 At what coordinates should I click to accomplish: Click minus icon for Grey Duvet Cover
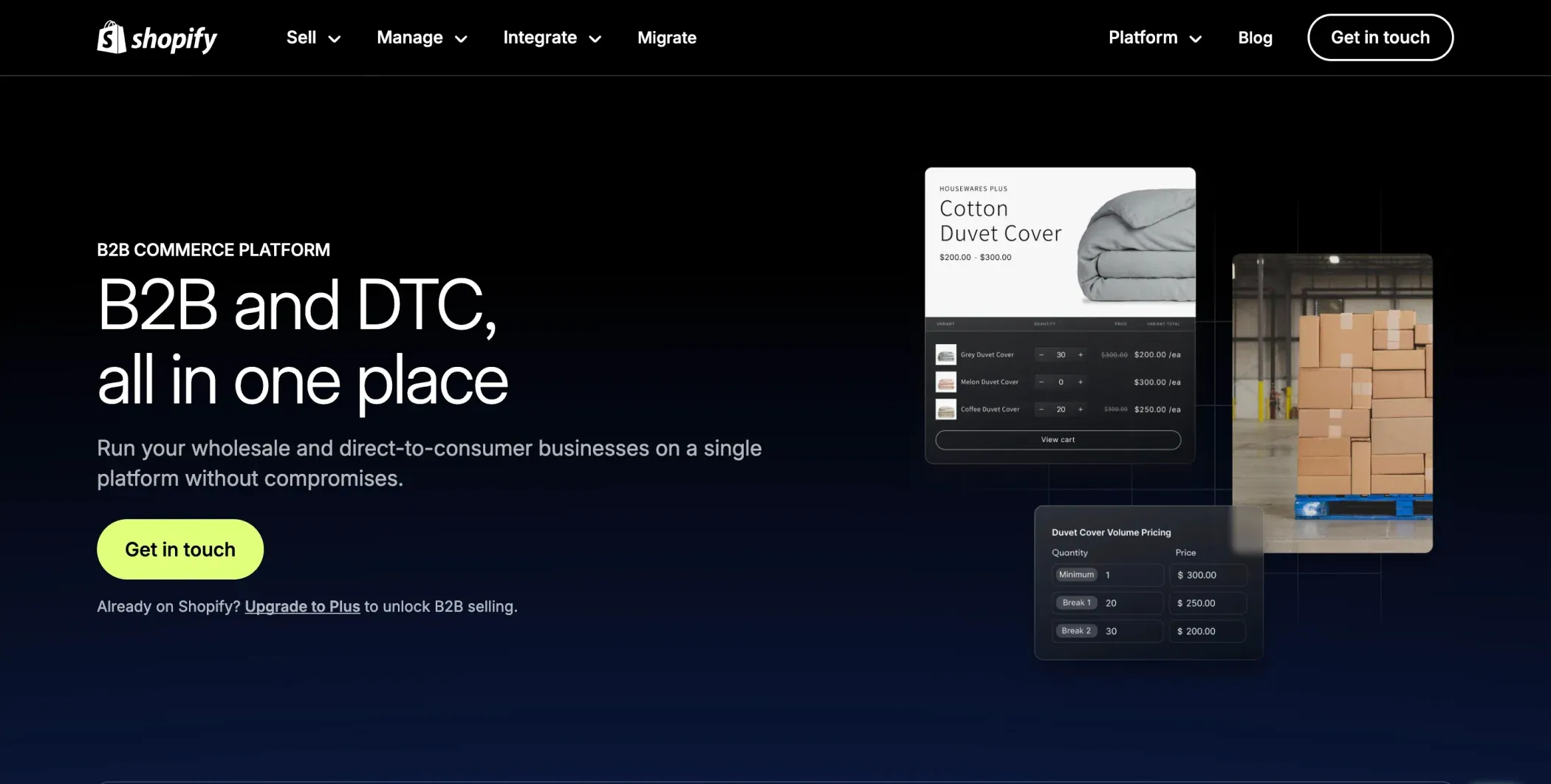(x=1041, y=355)
